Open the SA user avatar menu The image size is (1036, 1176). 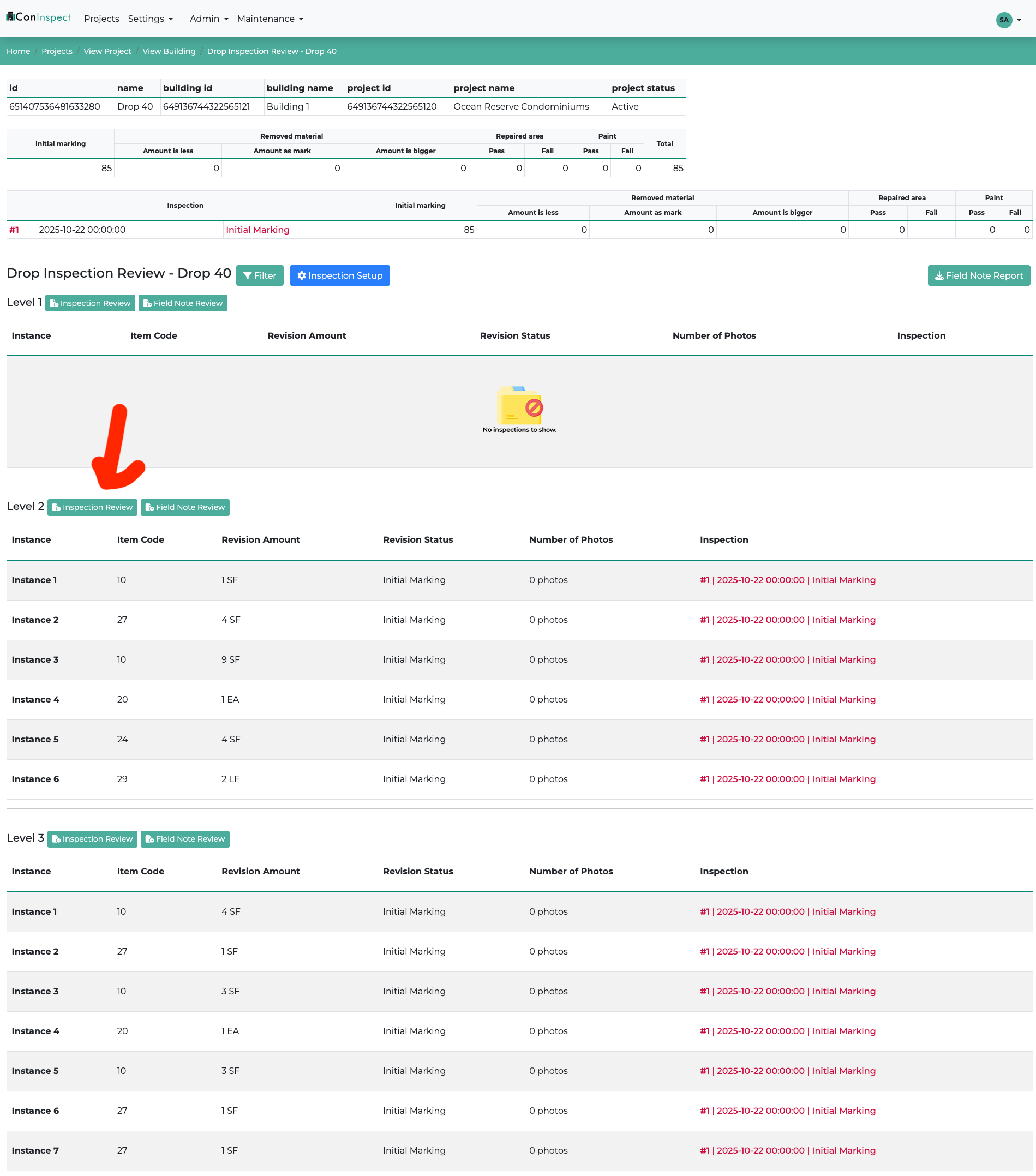[x=1004, y=20]
